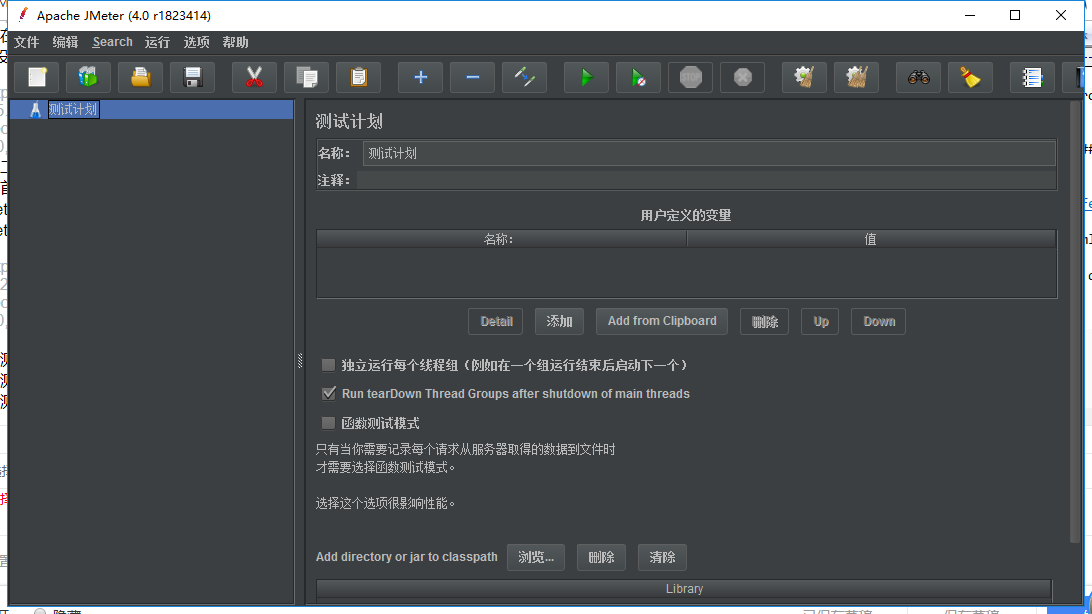Open the Templates icon in toolbar
The width and height of the screenshot is (1092, 614).
pos(88,77)
